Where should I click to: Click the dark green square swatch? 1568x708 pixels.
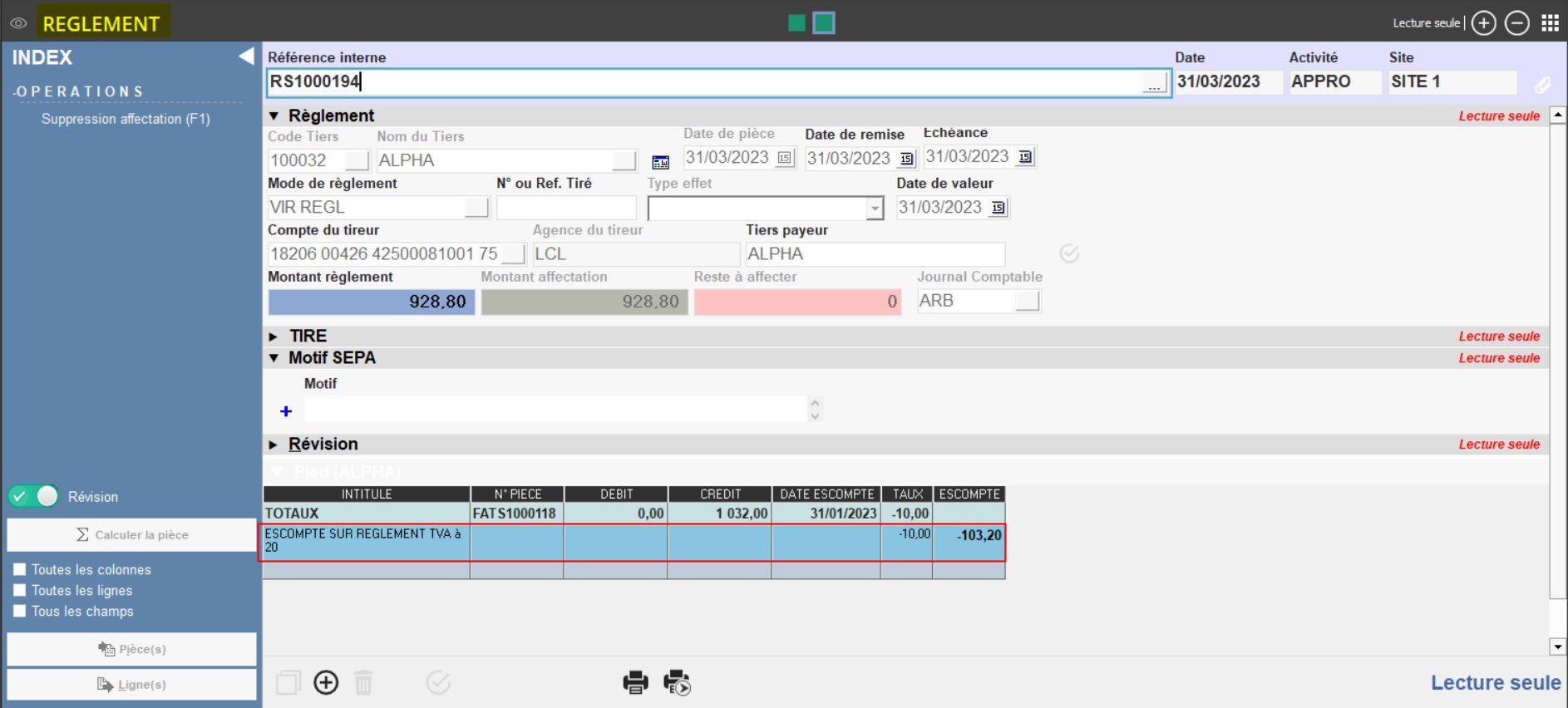pos(796,23)
